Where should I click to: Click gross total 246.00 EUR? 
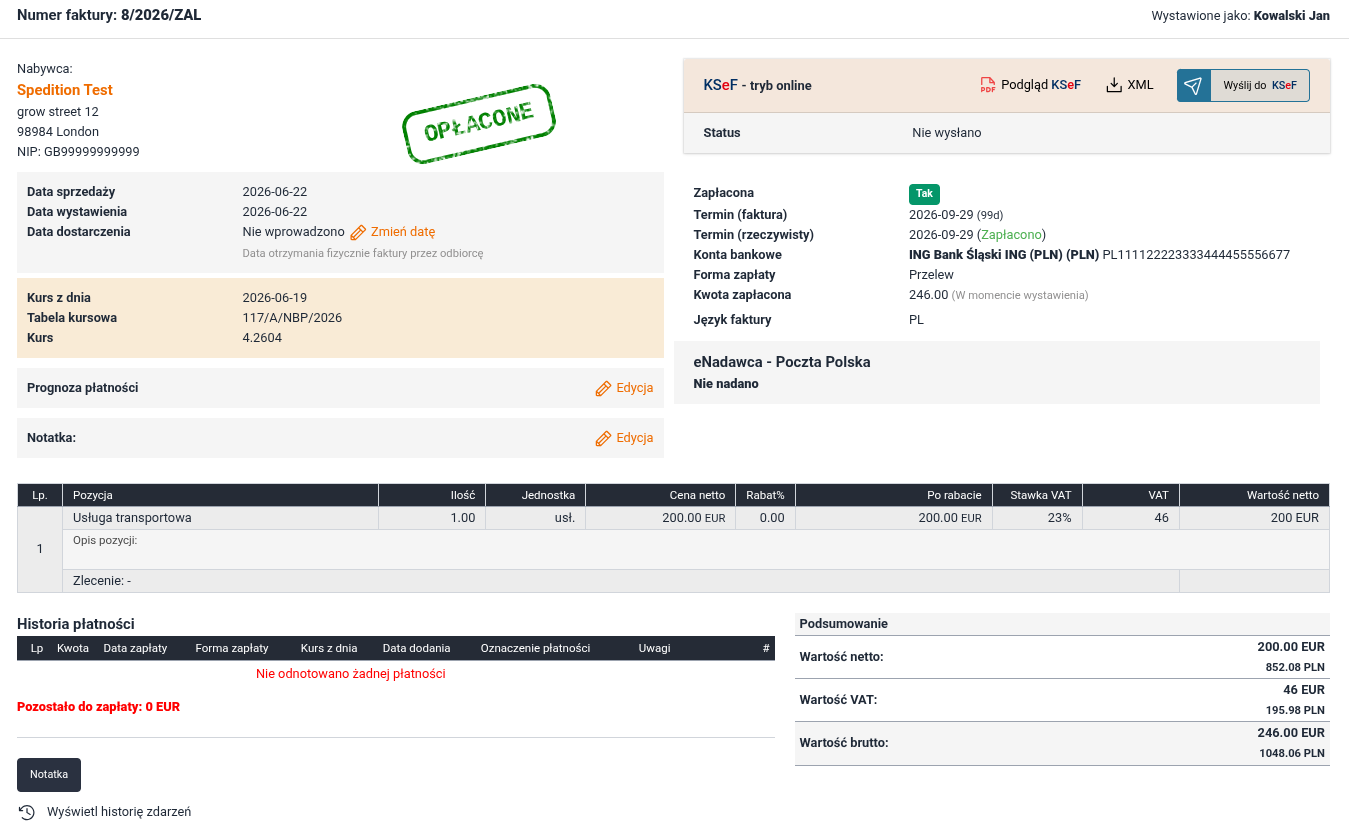tap(1291, 732)
